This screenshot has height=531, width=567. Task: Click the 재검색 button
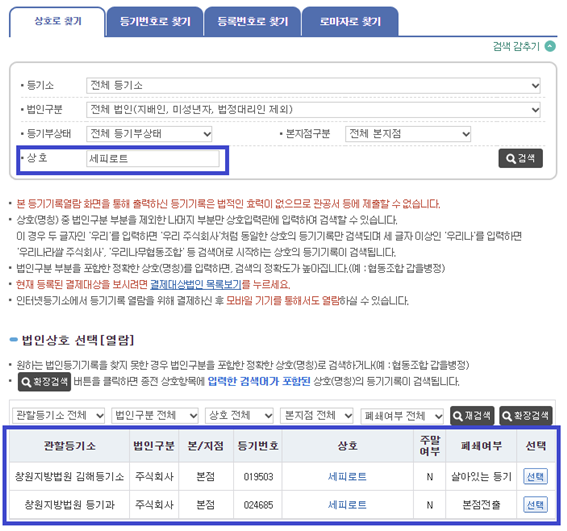(x=472, y=416)
